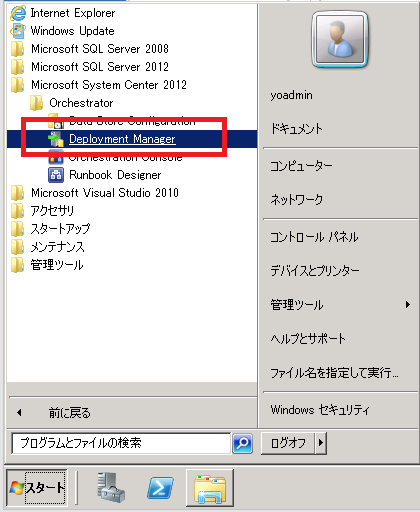Viewport: 420px width, 512px height.
Task: Open ファイル名を指定して実行
Action: point(334,373)
